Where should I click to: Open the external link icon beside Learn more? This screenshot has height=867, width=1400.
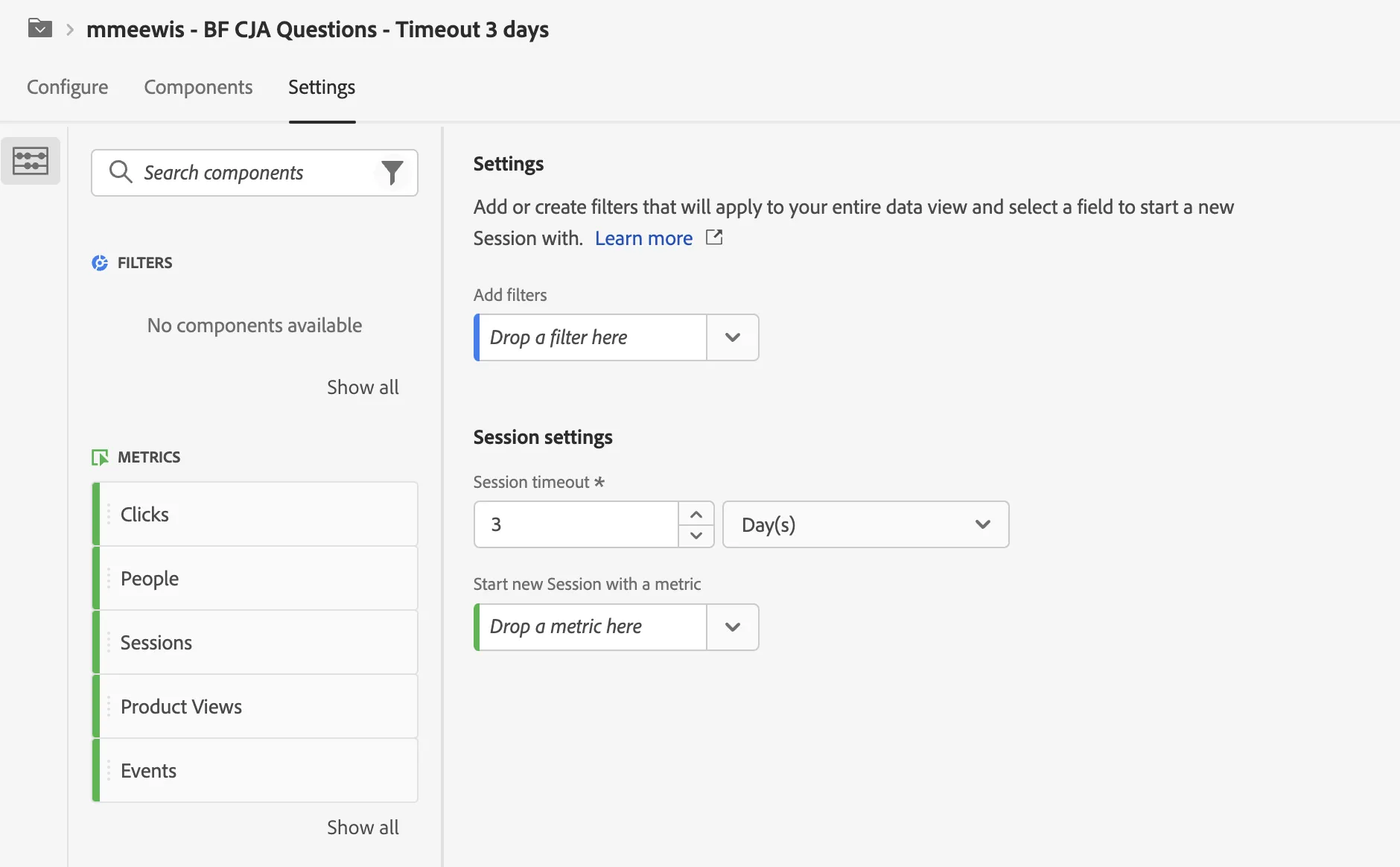(714, 238)
